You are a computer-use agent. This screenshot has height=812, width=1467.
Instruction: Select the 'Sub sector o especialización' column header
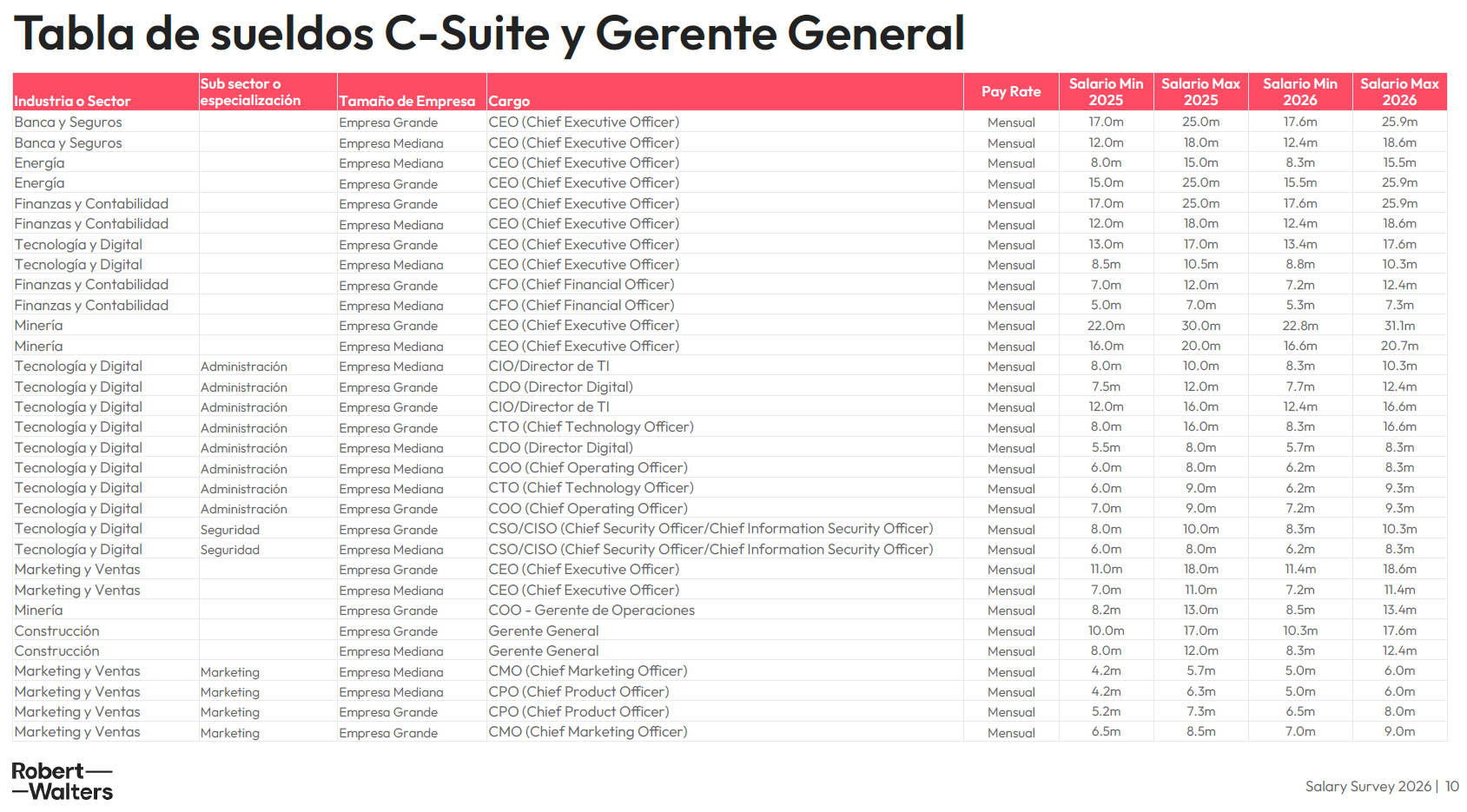point(250,92)
